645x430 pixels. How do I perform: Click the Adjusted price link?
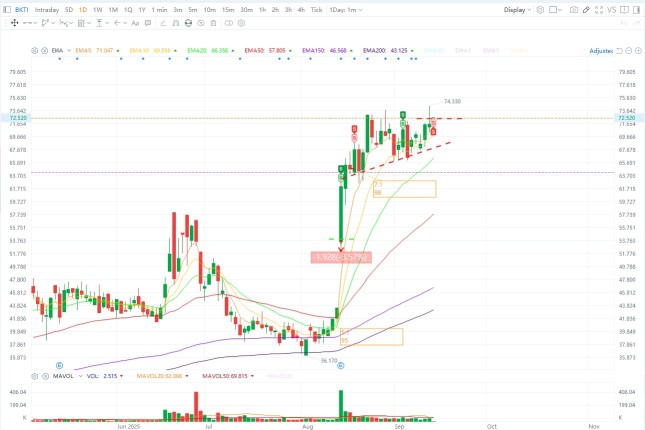601,51
